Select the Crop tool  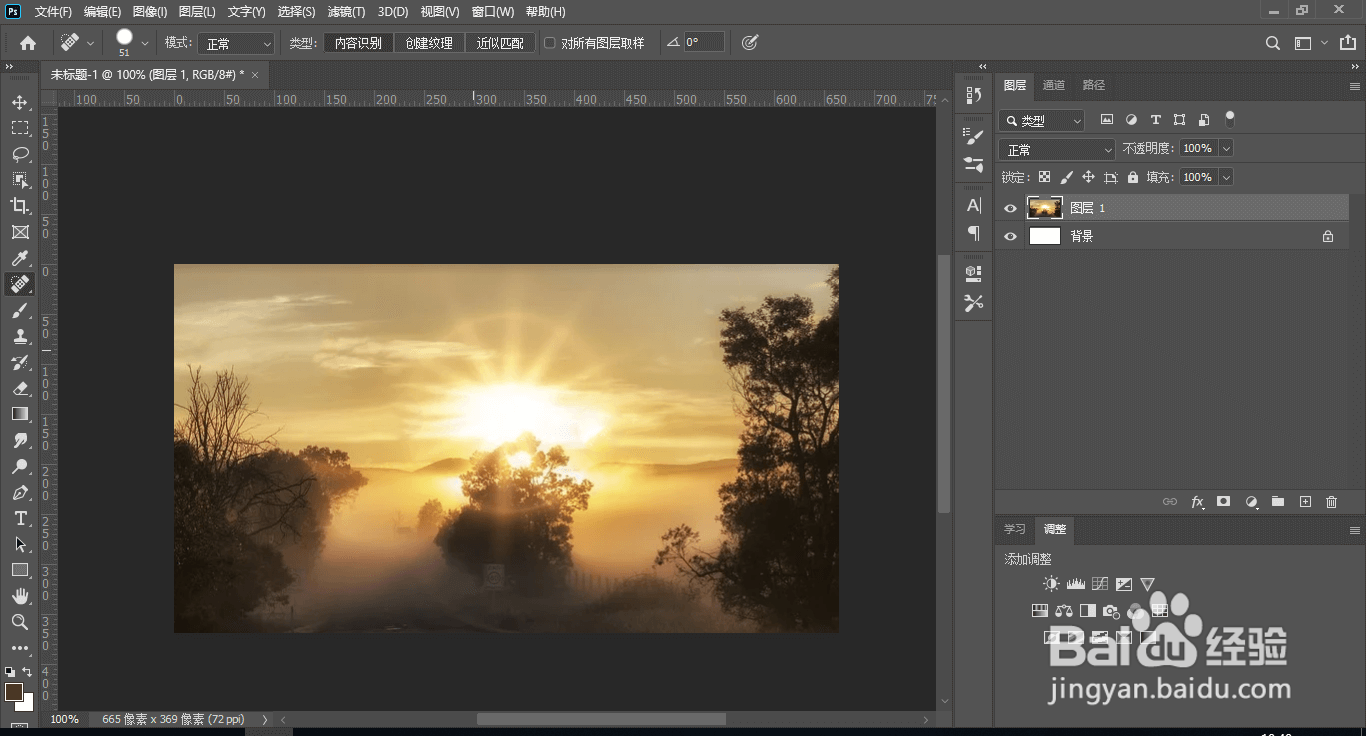tap(20, 206)
